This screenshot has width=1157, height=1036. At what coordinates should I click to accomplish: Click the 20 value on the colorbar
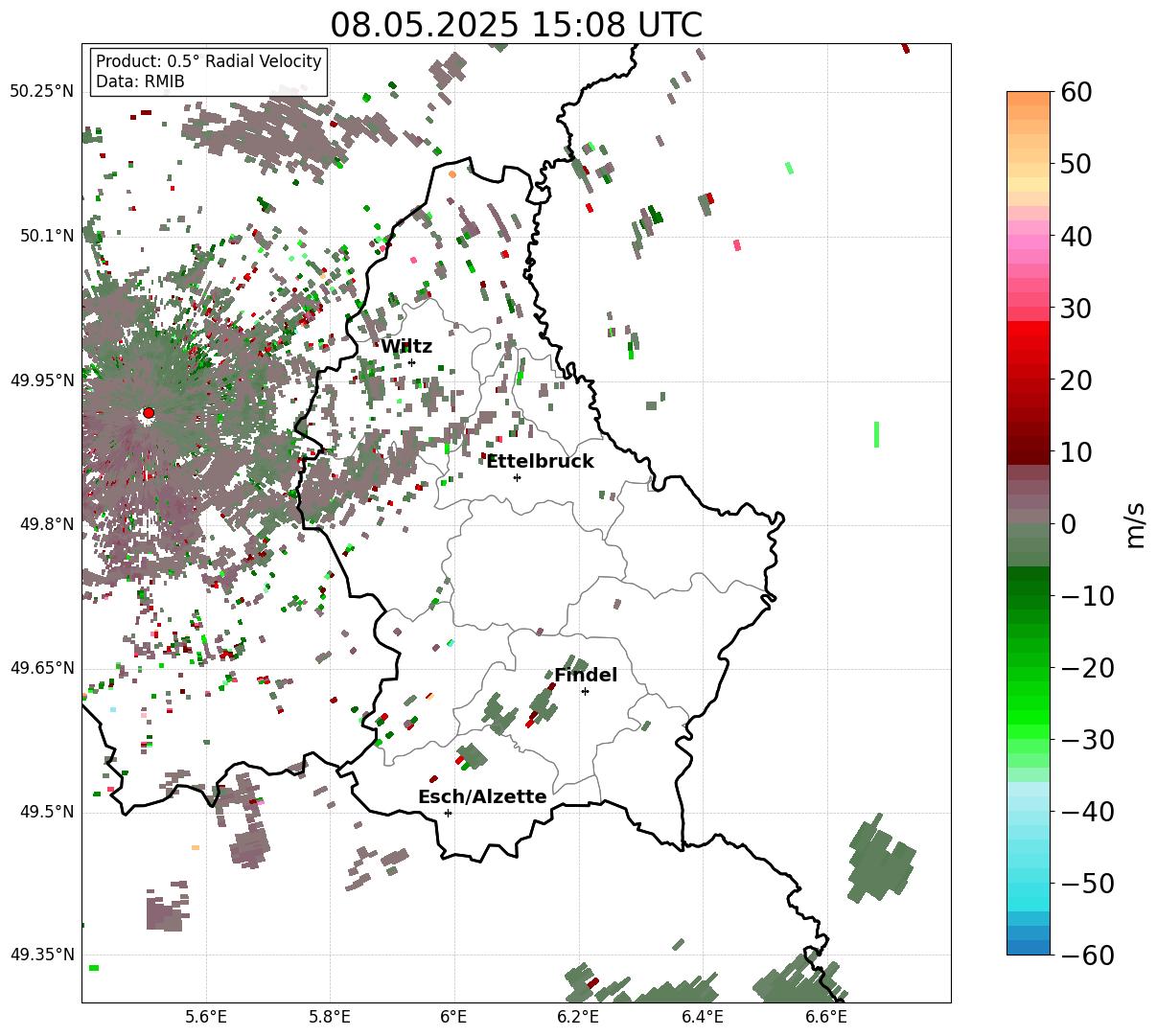pyautogui.click(x=1076, y=380)
